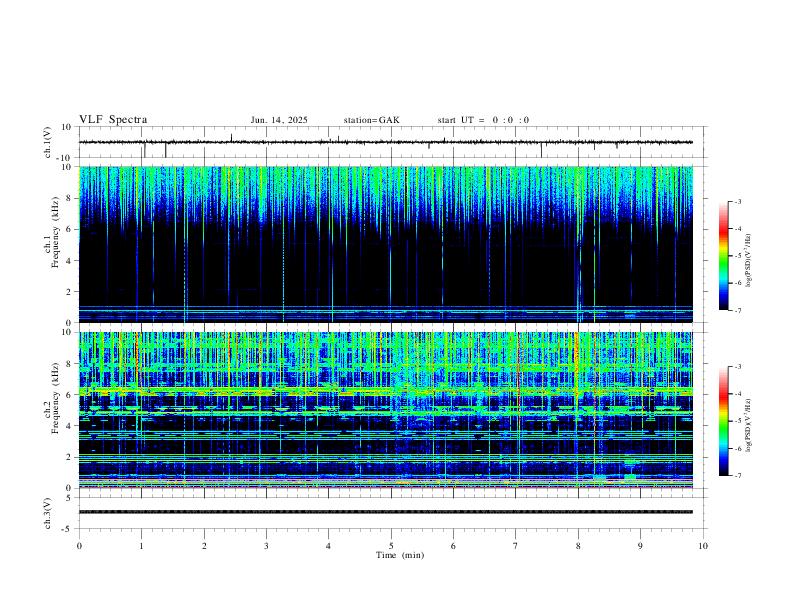
Task: Click the ch.1 spectrogram plot
Action: (x=385, y=244)
